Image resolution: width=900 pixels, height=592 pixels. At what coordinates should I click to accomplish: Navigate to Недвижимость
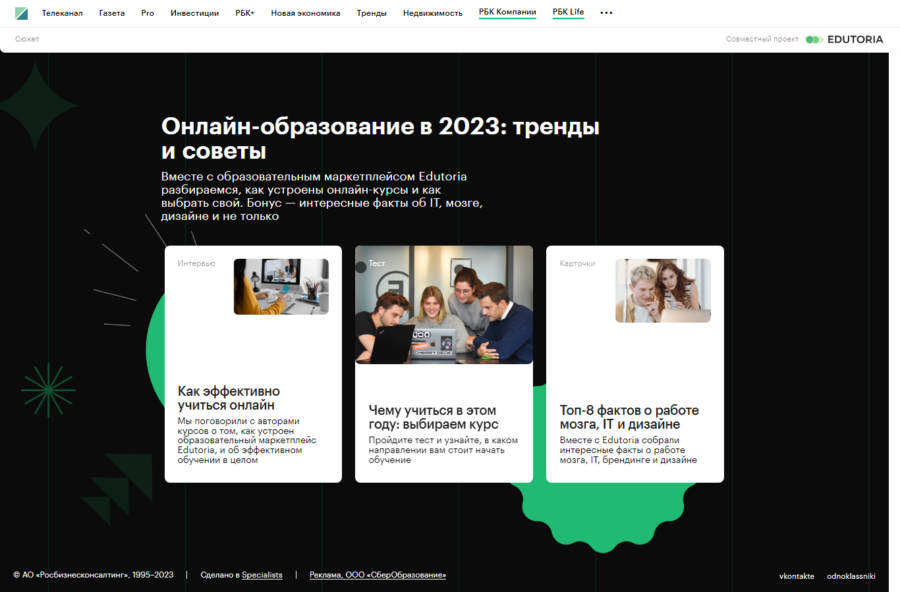click(432, 13)
